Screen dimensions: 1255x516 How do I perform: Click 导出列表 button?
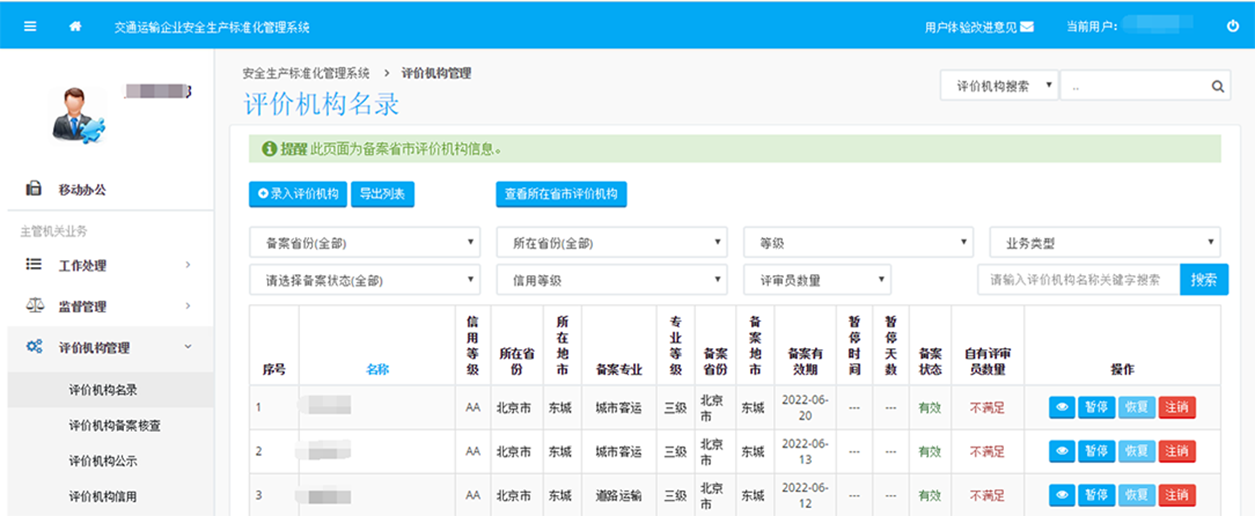click(382, 194)
